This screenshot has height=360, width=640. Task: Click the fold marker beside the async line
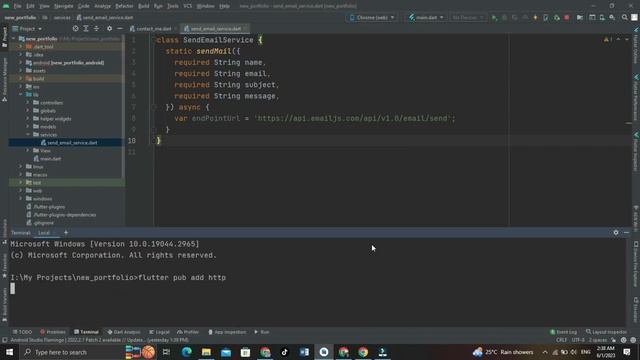154,107
